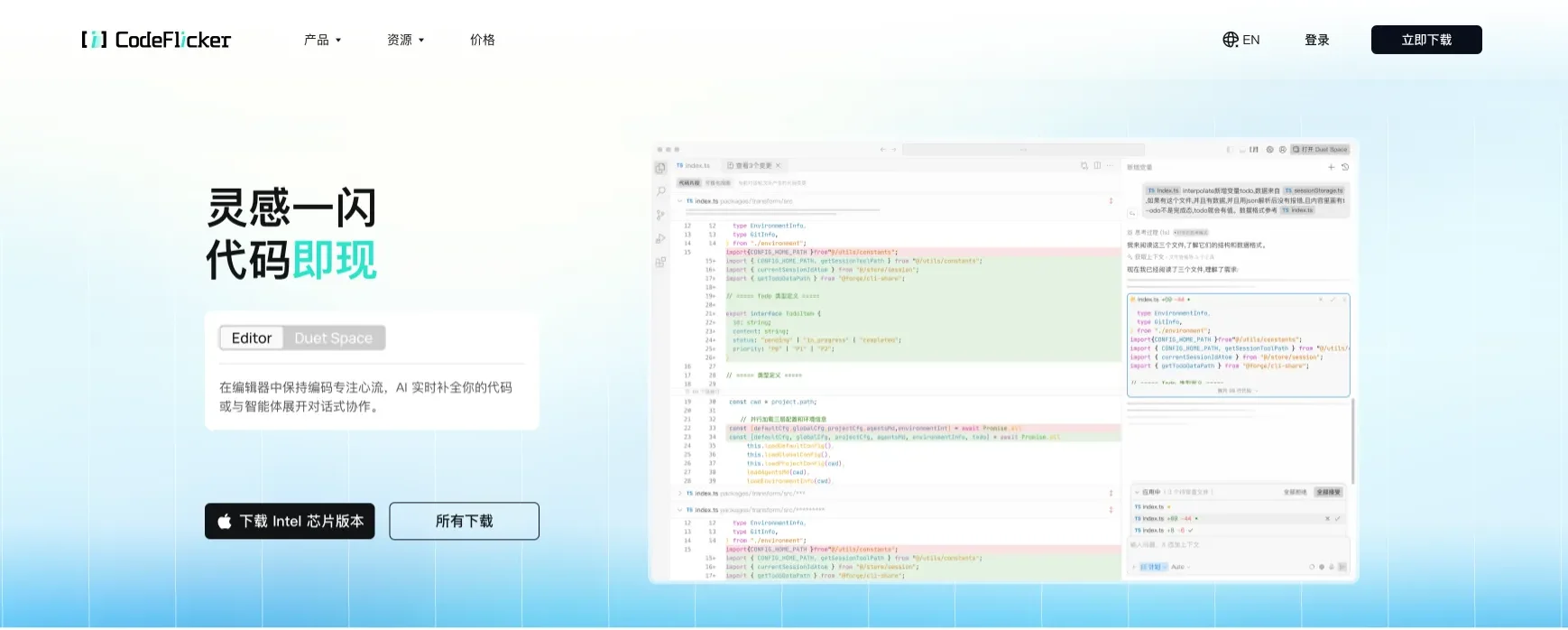
Task: Click the chat panel vertical scrollbar
Action: coord(1352,440)
